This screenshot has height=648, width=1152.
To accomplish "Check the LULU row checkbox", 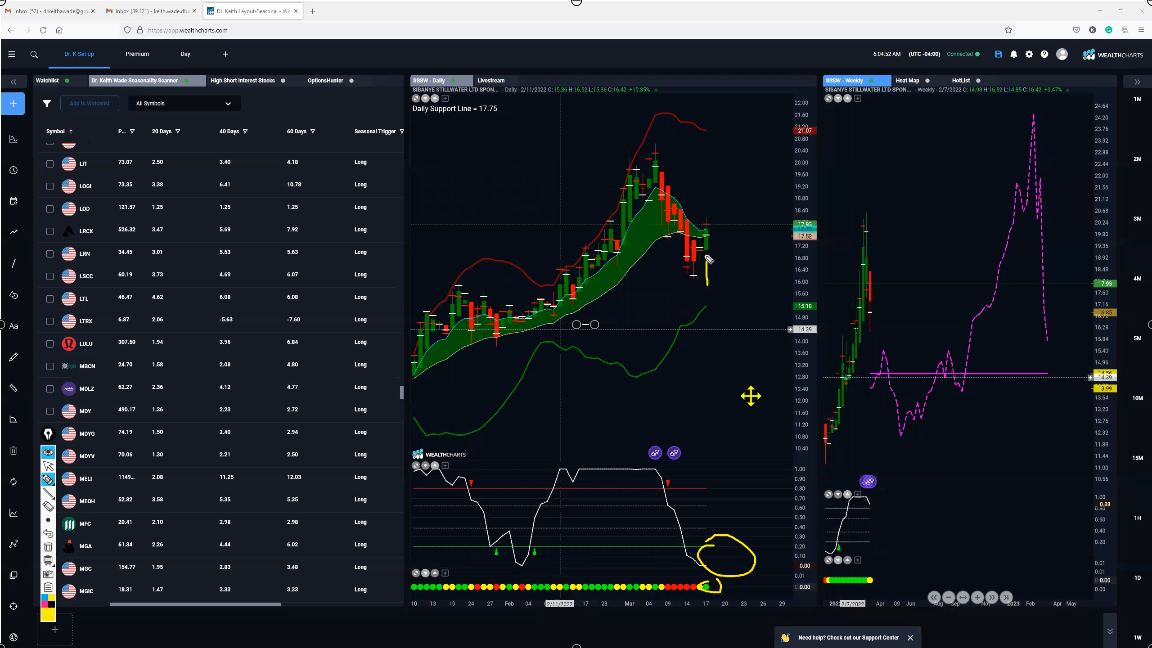I will pyautogui.click(x=50, y=344).
